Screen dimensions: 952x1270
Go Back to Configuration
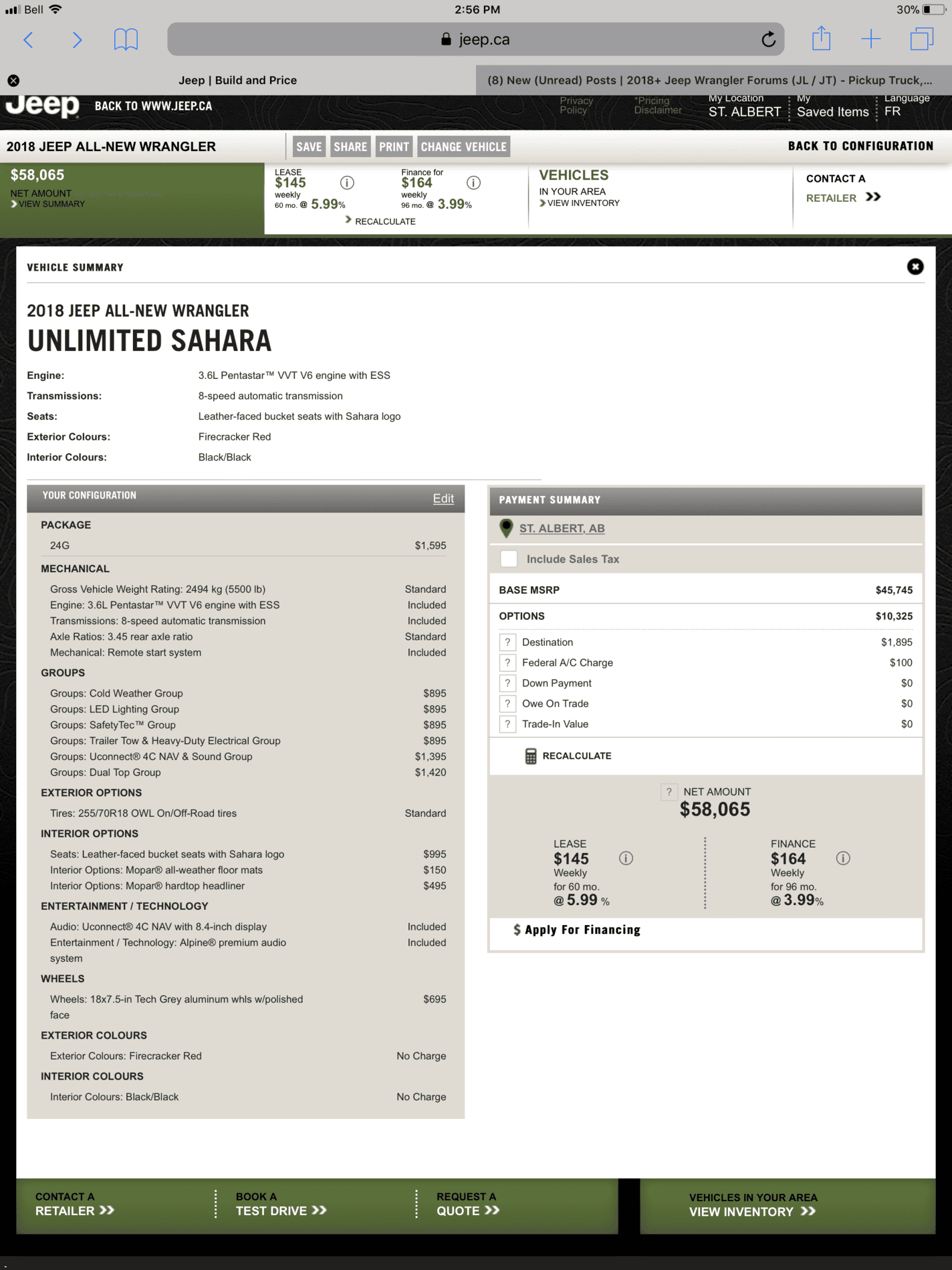pos(860,146)
